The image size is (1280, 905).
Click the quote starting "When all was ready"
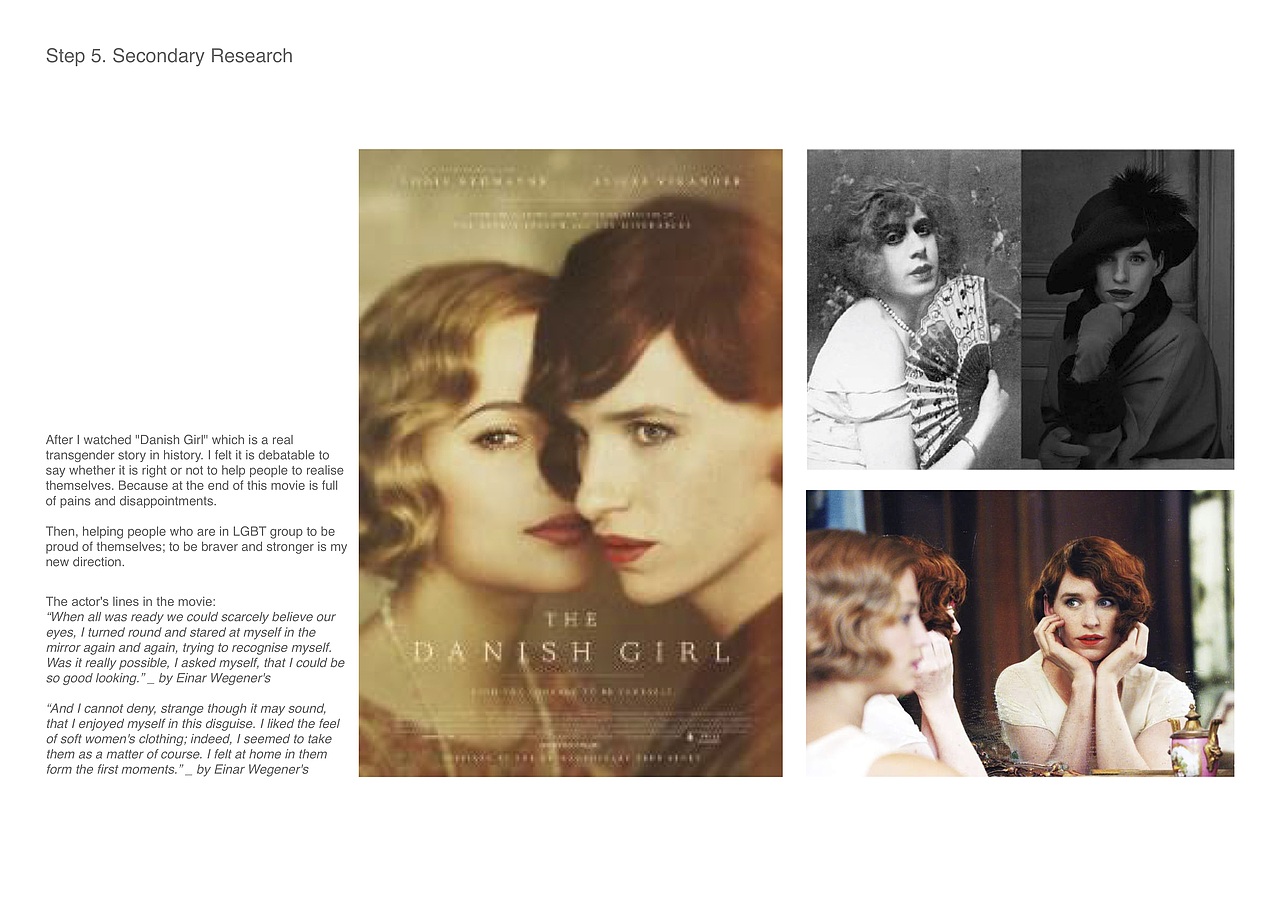[195, 647]
